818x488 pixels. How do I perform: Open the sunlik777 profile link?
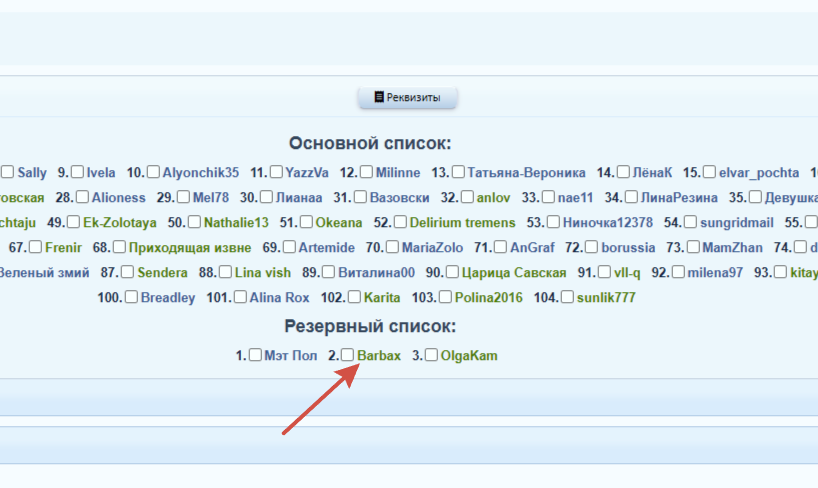pyautogui.click(x=606, y=298)
